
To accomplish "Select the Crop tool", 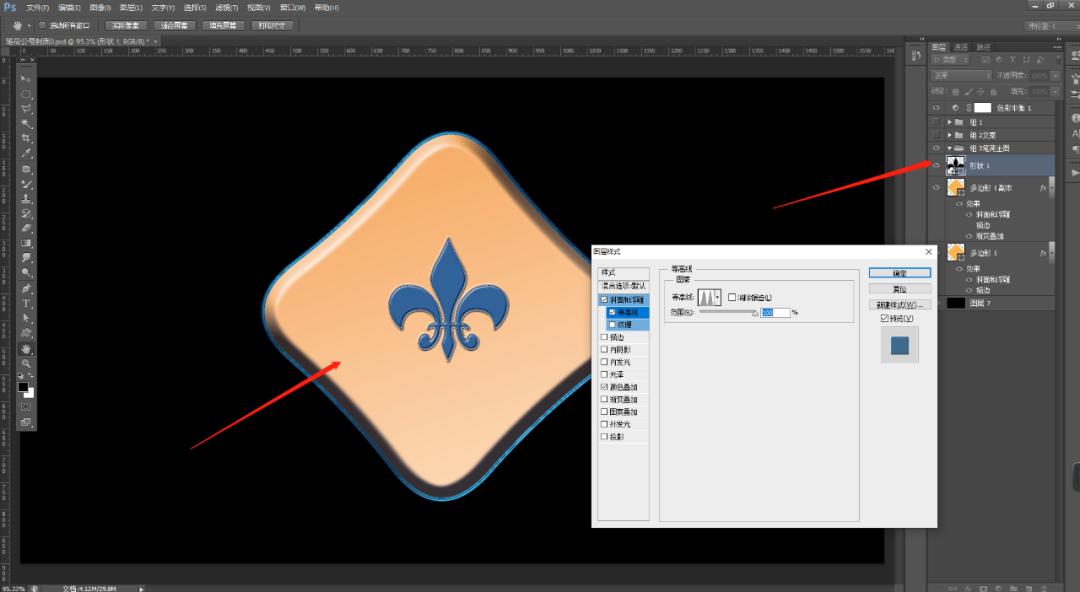I will [26, 138].
